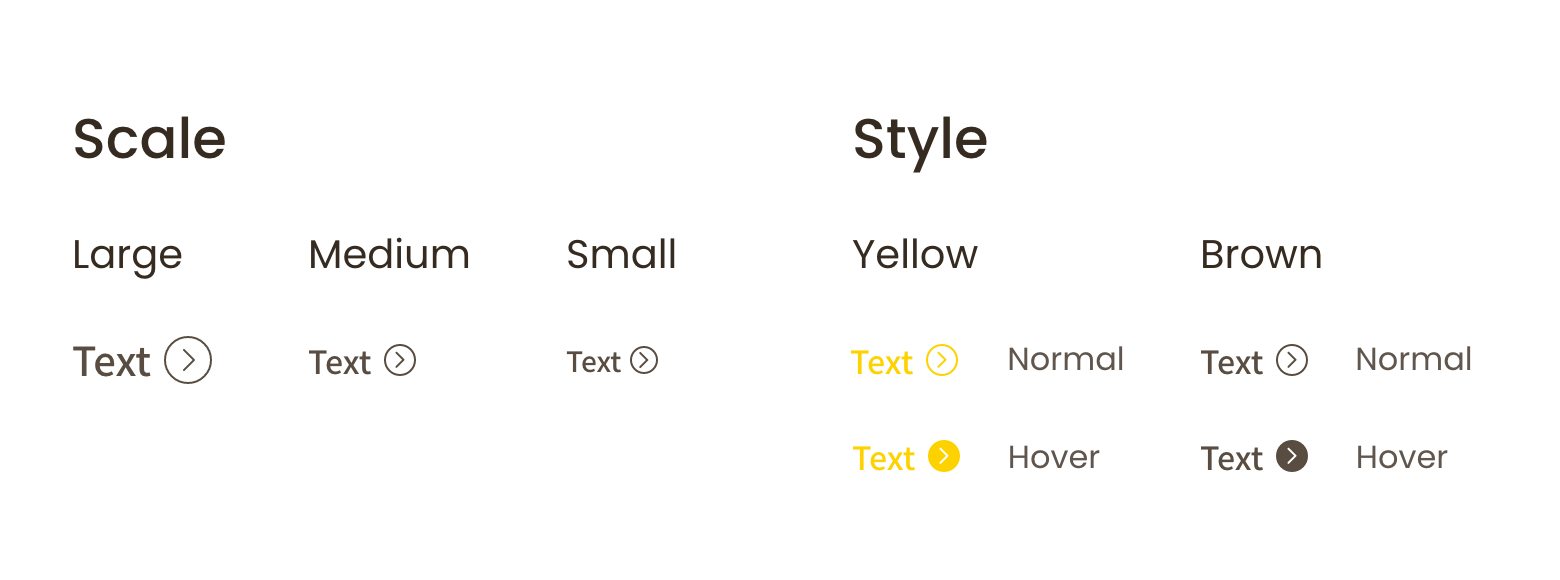Click the small circled chevron icon
Viewport: 1560px width, 580px height.
[645, 360]
